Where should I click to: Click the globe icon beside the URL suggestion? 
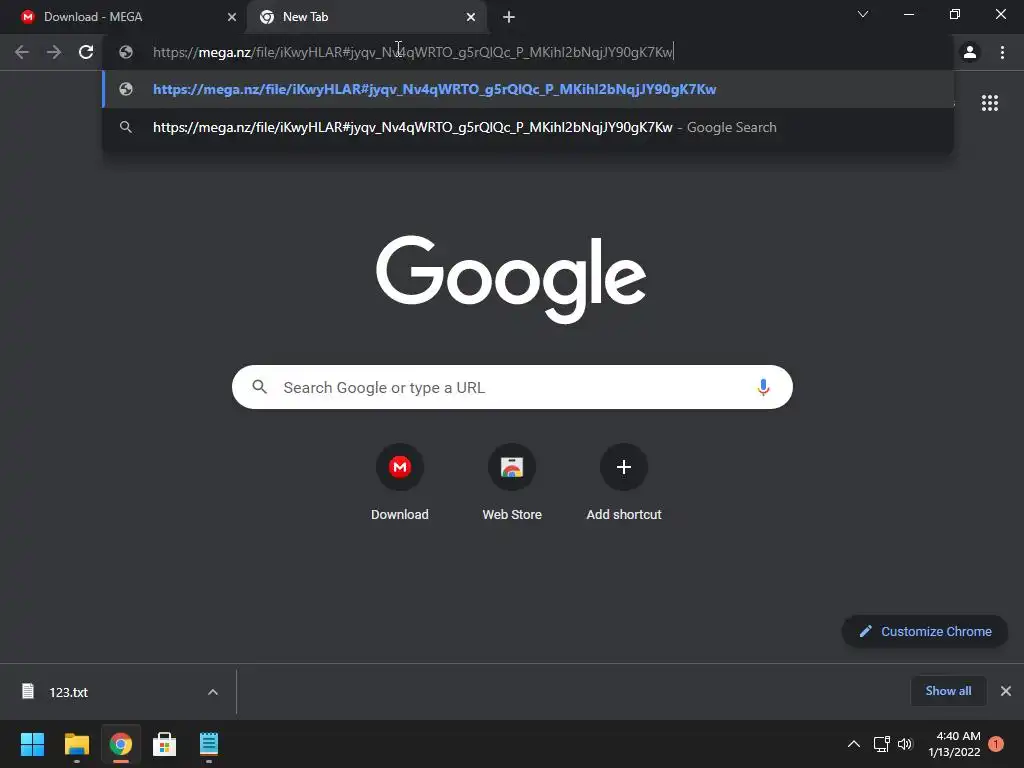click(x=126, y=89)
